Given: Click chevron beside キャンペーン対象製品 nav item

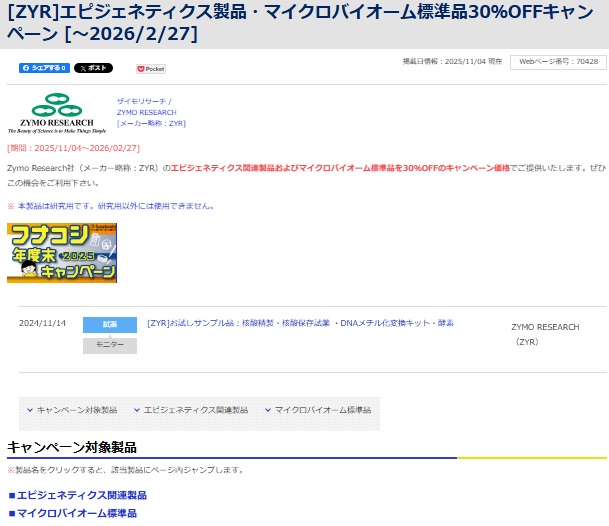Looking at the screenshot, I should pyautogui.click(x=29, y=410).
